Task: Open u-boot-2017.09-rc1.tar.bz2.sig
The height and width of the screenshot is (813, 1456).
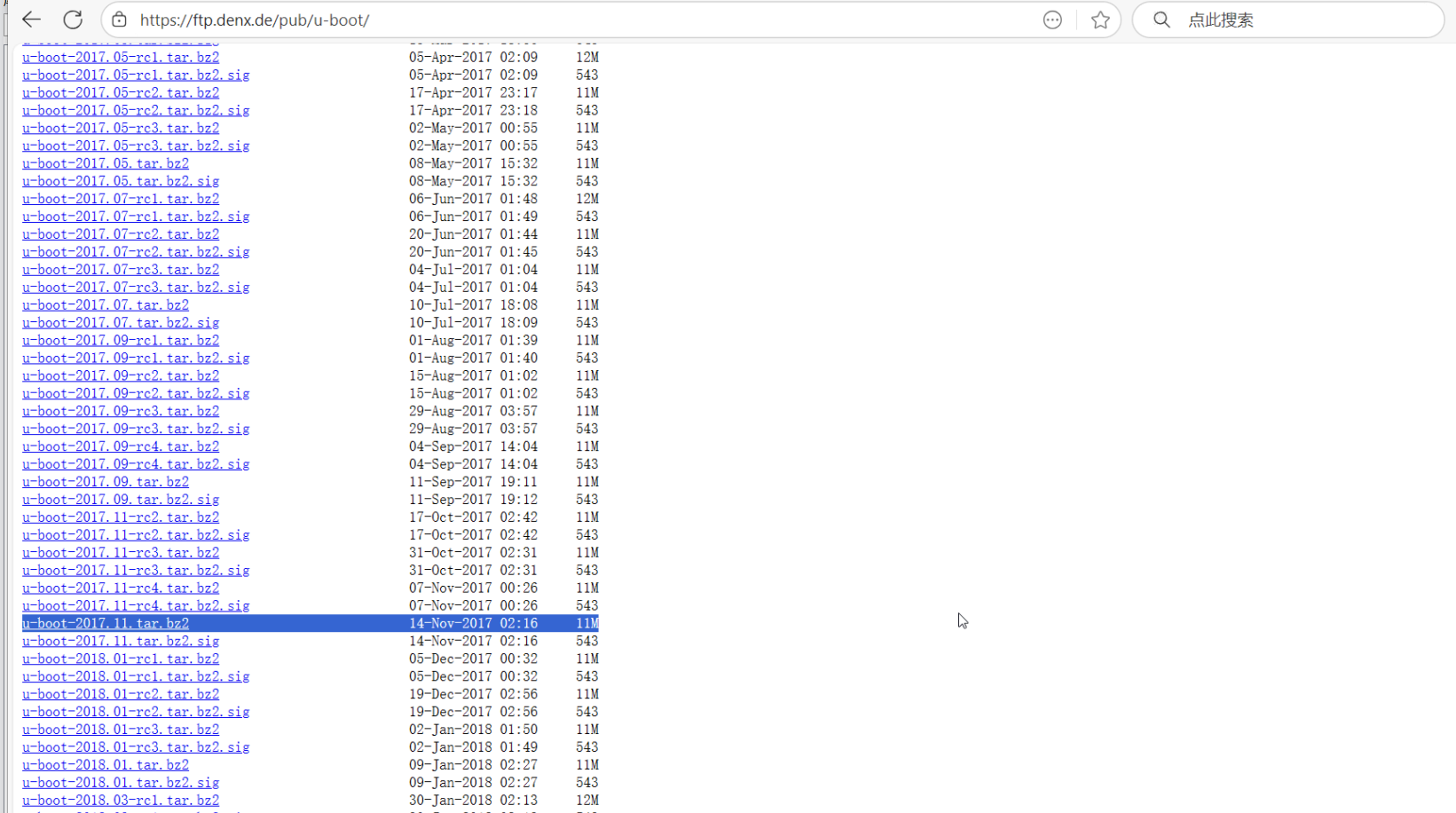Action: pyautogui.click(x=136, y=359)
